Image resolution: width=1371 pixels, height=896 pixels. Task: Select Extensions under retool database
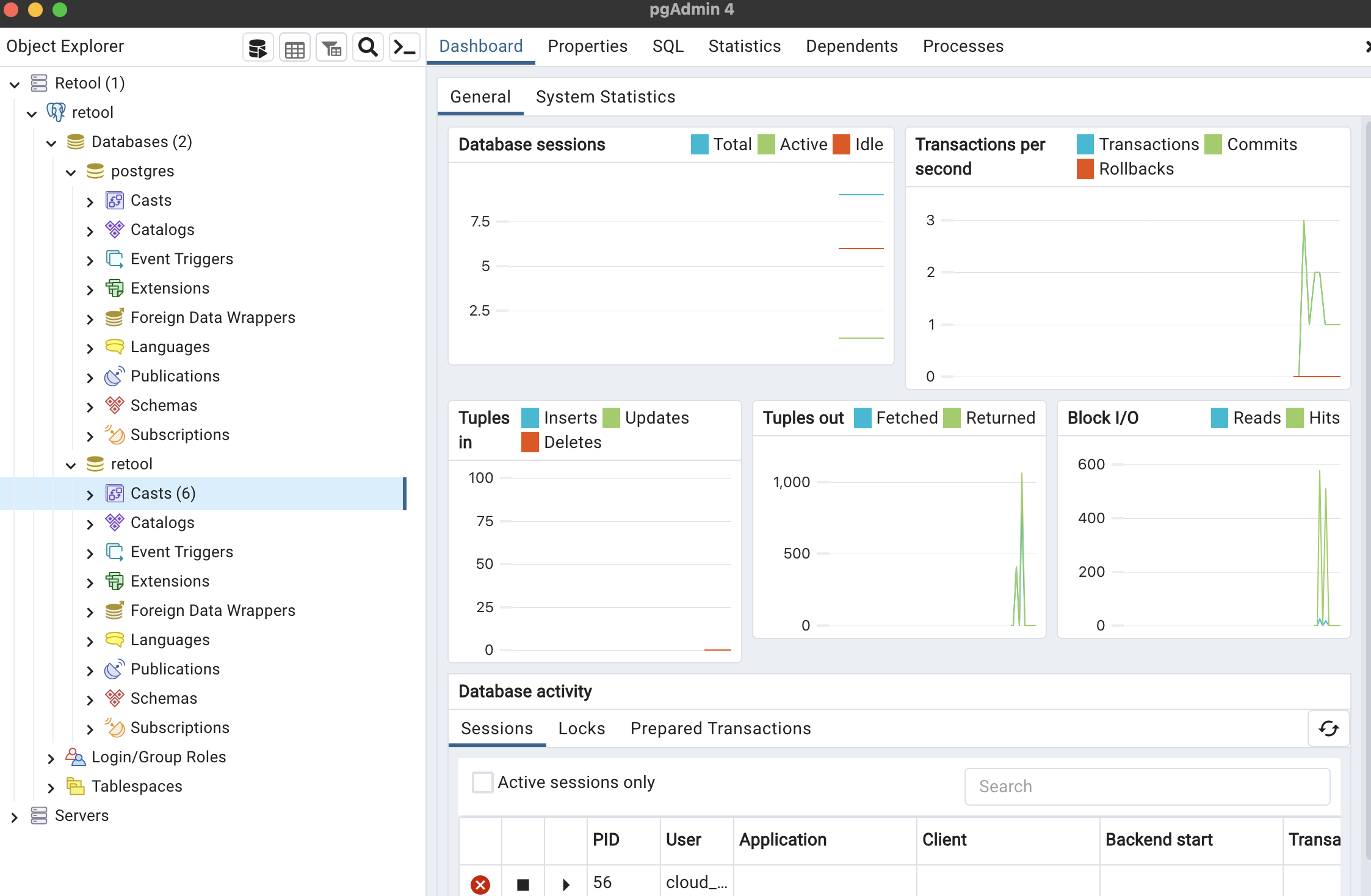point(170,581)
